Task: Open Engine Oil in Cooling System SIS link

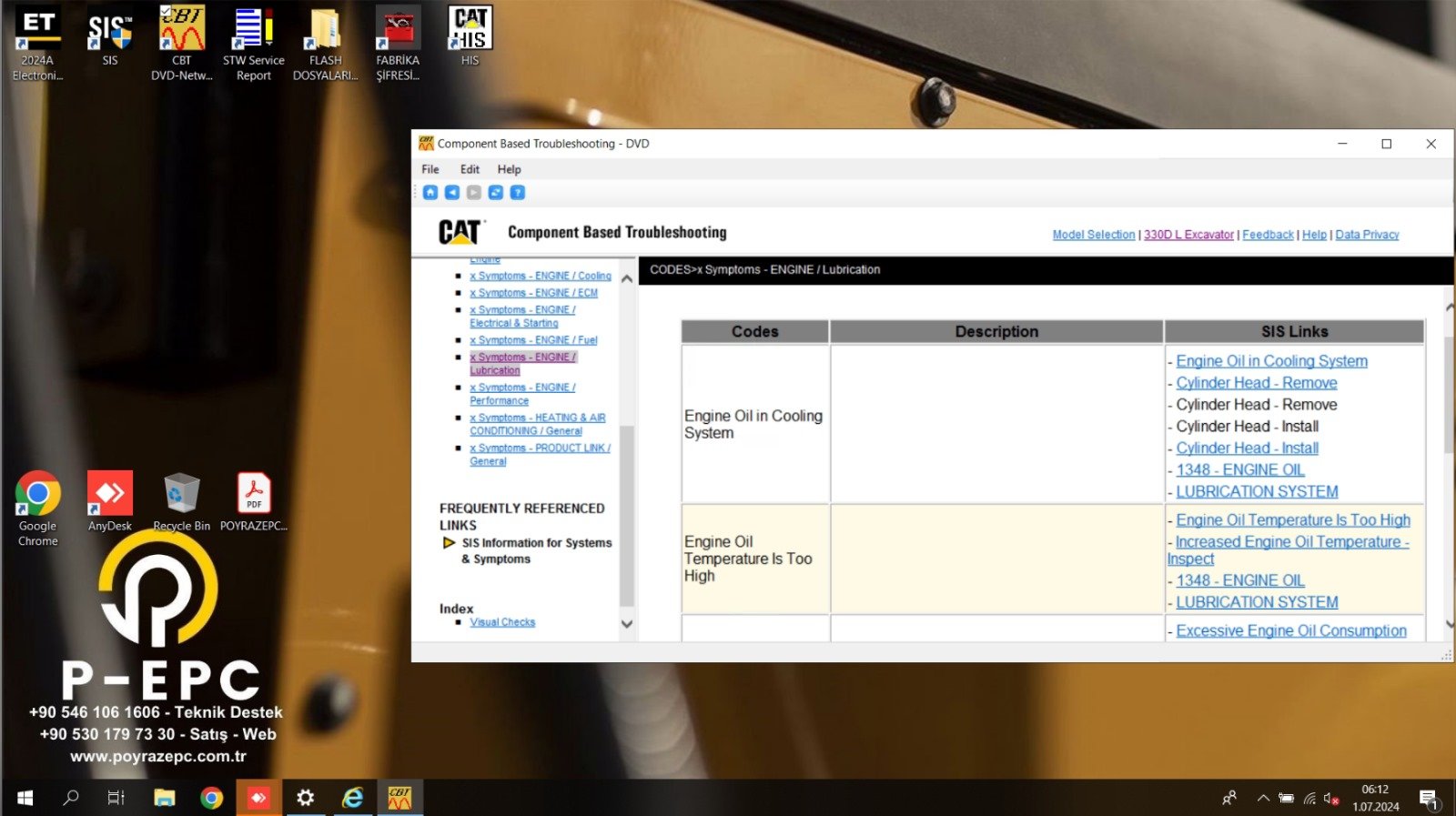Action: click(1271, 361)
